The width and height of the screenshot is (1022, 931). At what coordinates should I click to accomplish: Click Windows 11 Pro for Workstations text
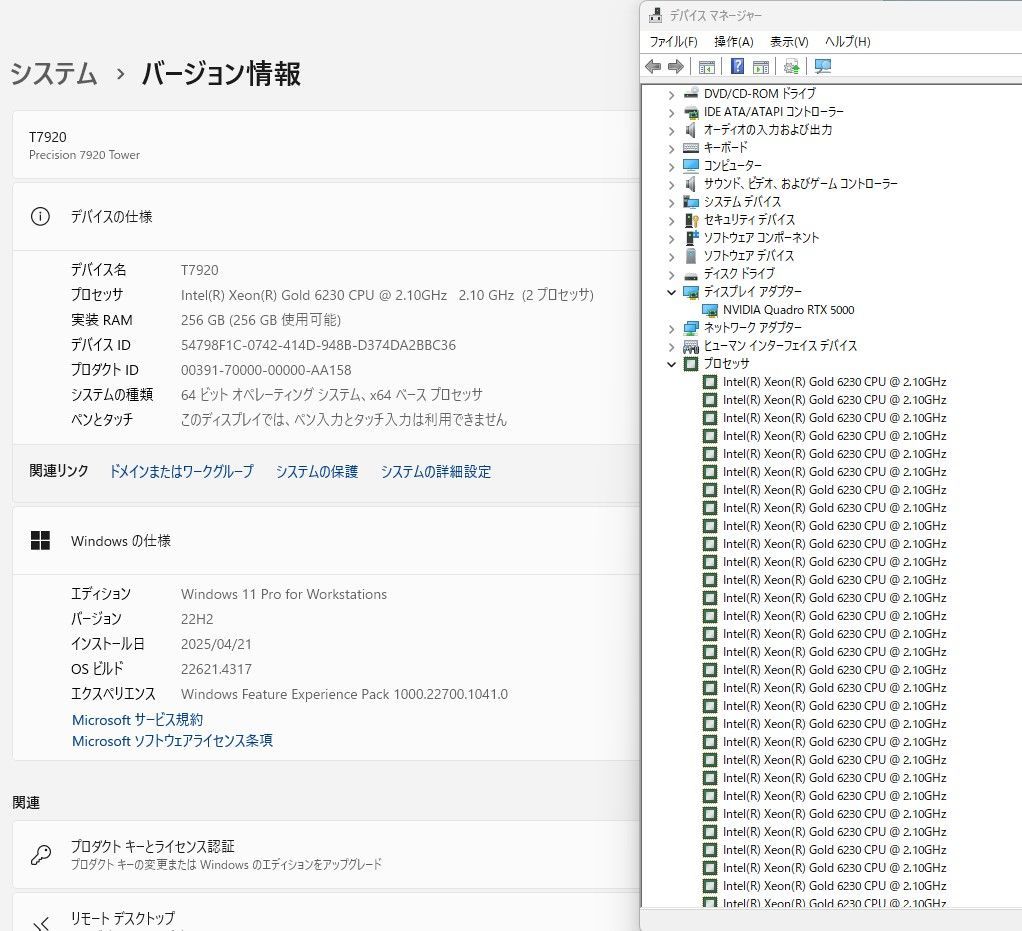click(284, 594)
